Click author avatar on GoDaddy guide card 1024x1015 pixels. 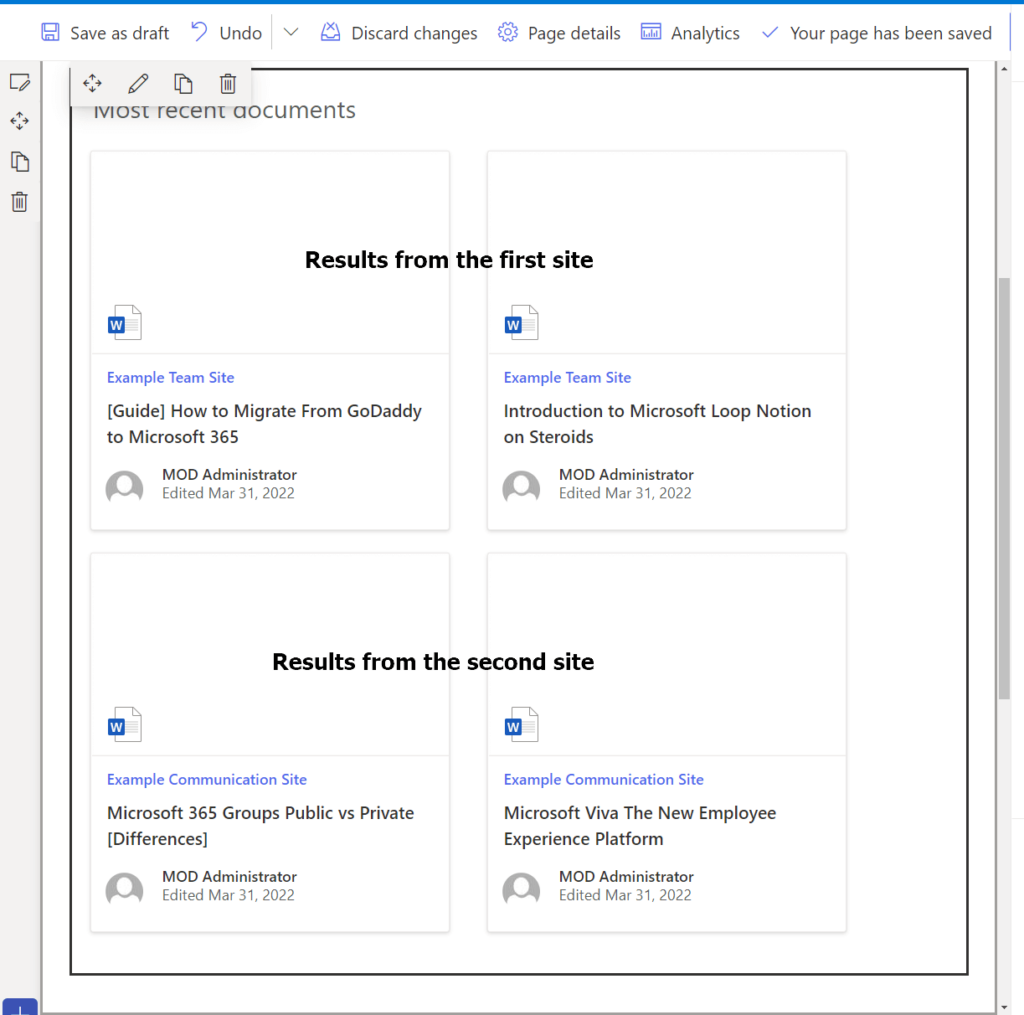tap(124, 487)
